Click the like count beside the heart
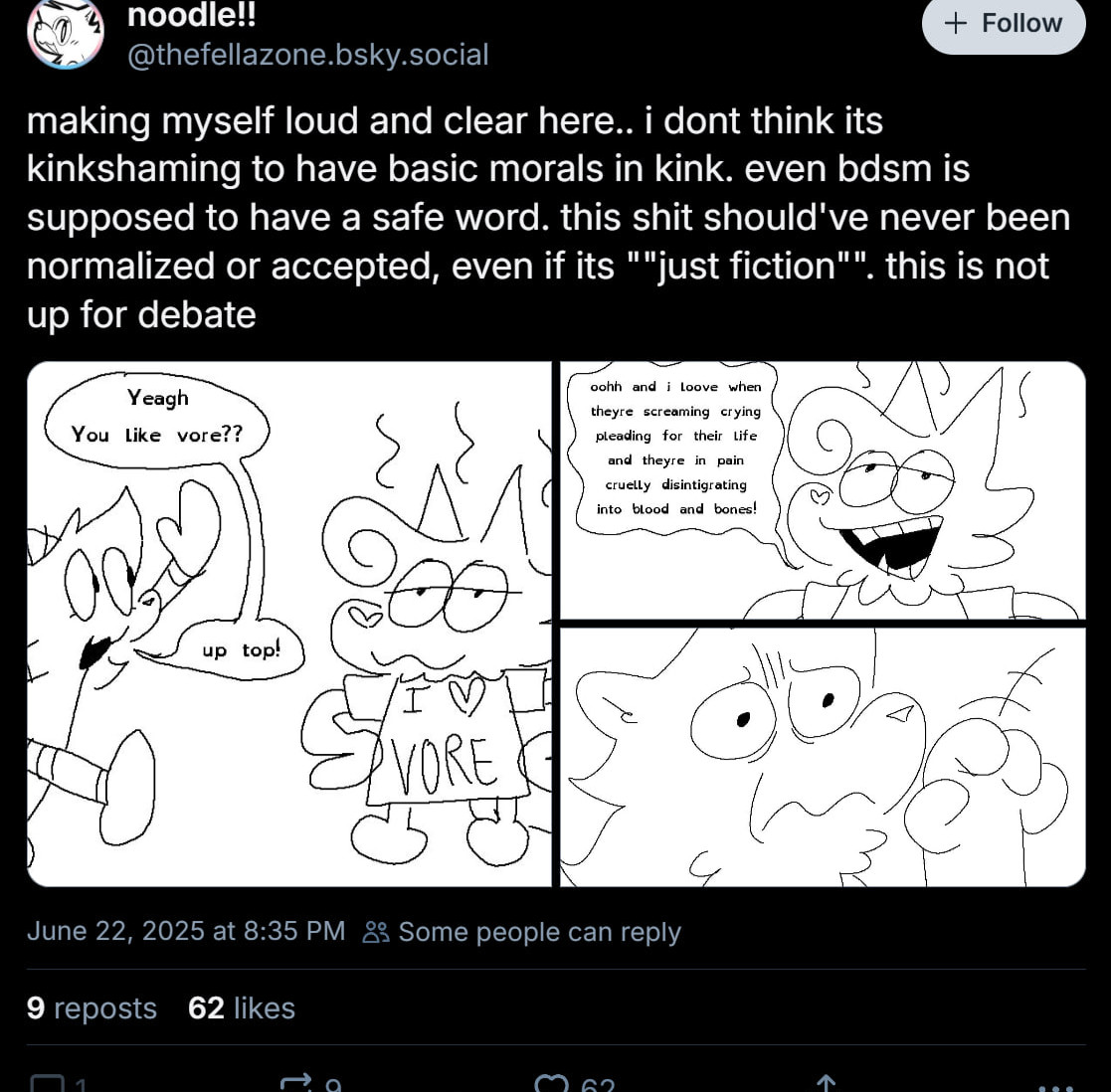This screenshot has height=1092, width=1111. point(598,1085)
